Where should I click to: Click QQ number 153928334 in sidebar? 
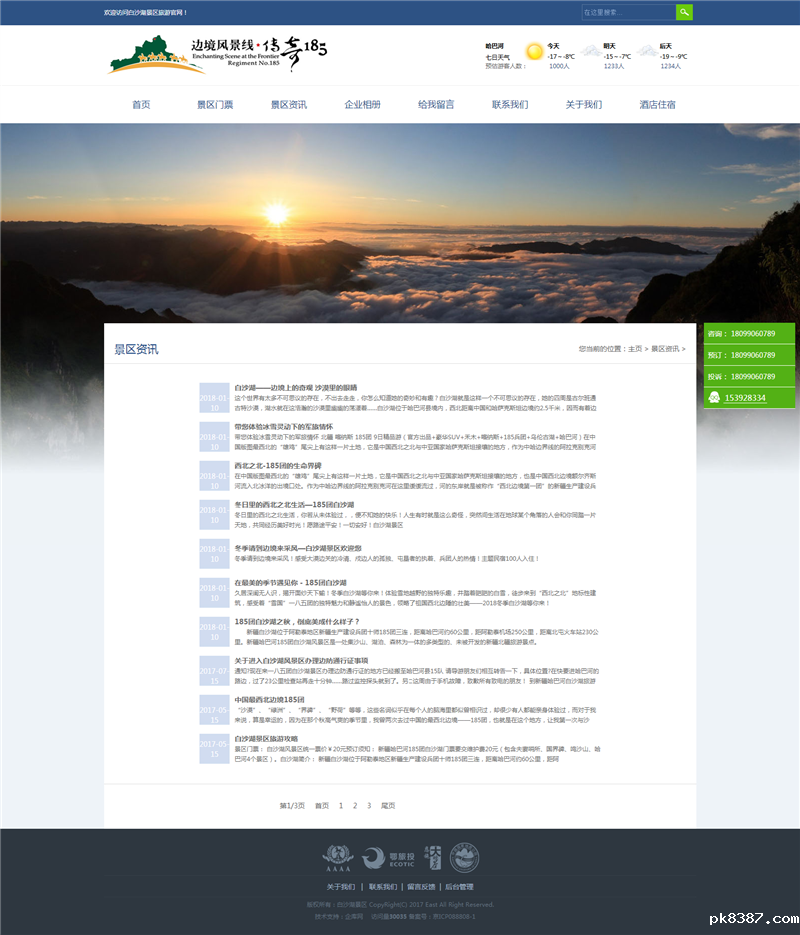(745, 398)
